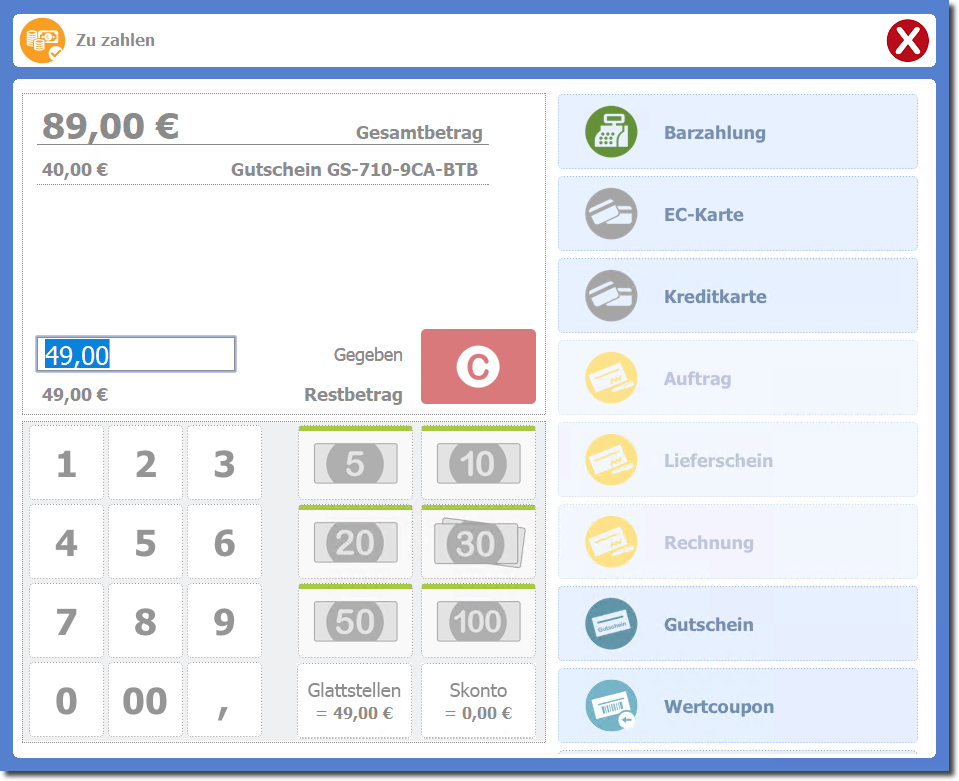The height and width of the screenshot is (781, 959).
Task: Add the 20 euro banknote
Action: click(355, 543)
